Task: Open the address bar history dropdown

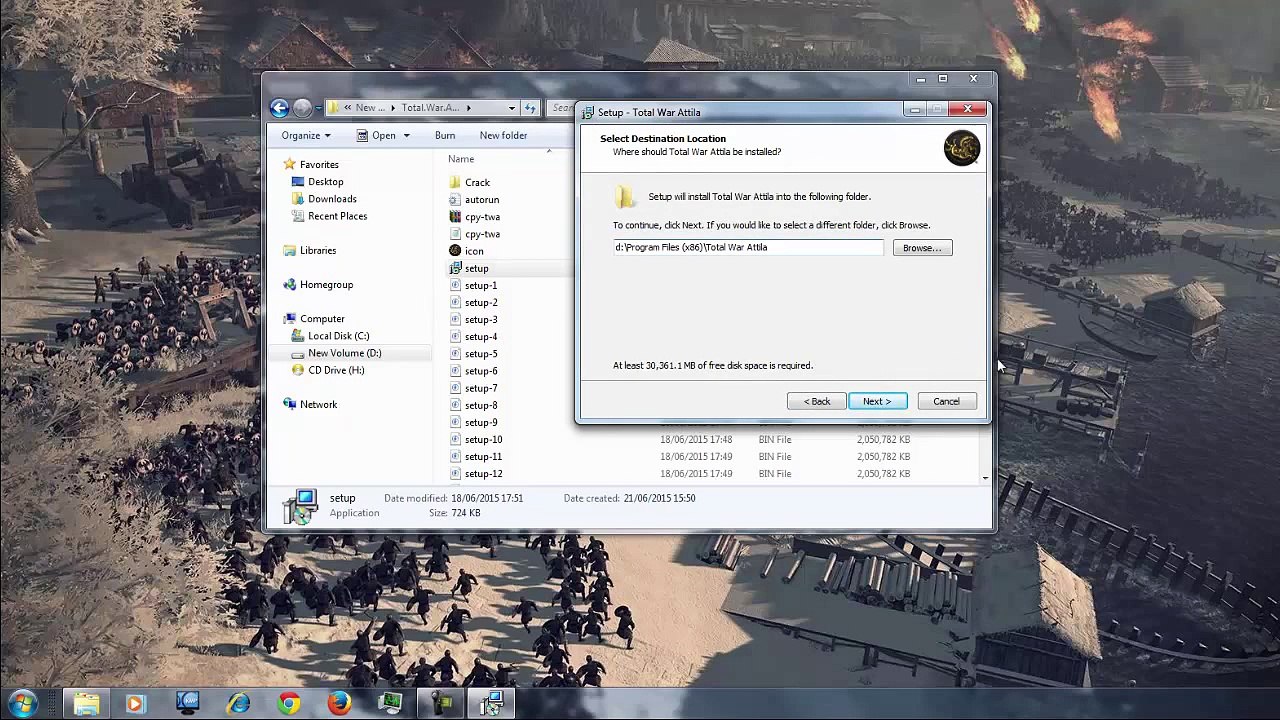Action: pyautogui.click(x=511, y=108)
